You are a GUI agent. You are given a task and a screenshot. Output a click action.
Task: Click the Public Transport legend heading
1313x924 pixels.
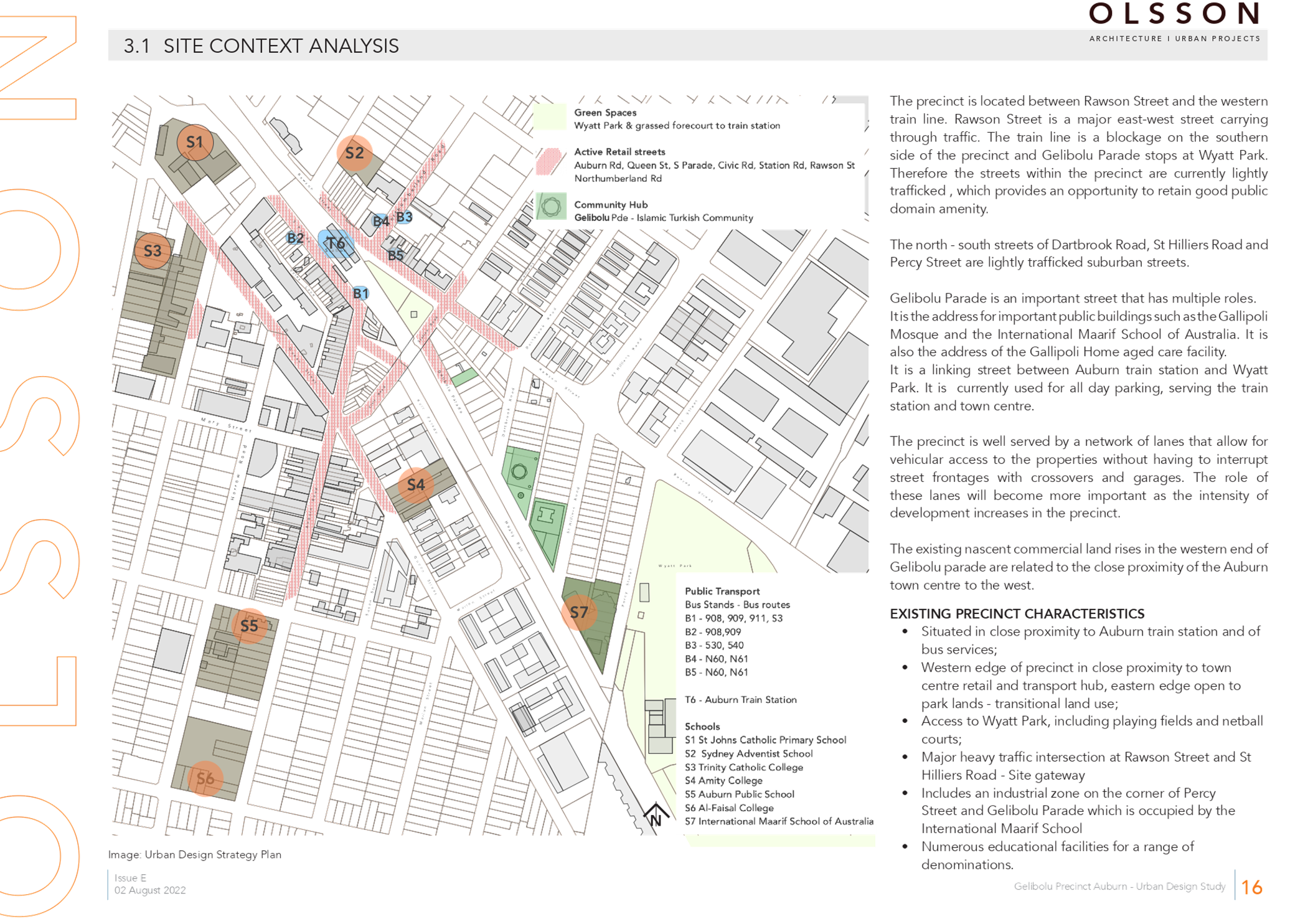coord(722,592)
